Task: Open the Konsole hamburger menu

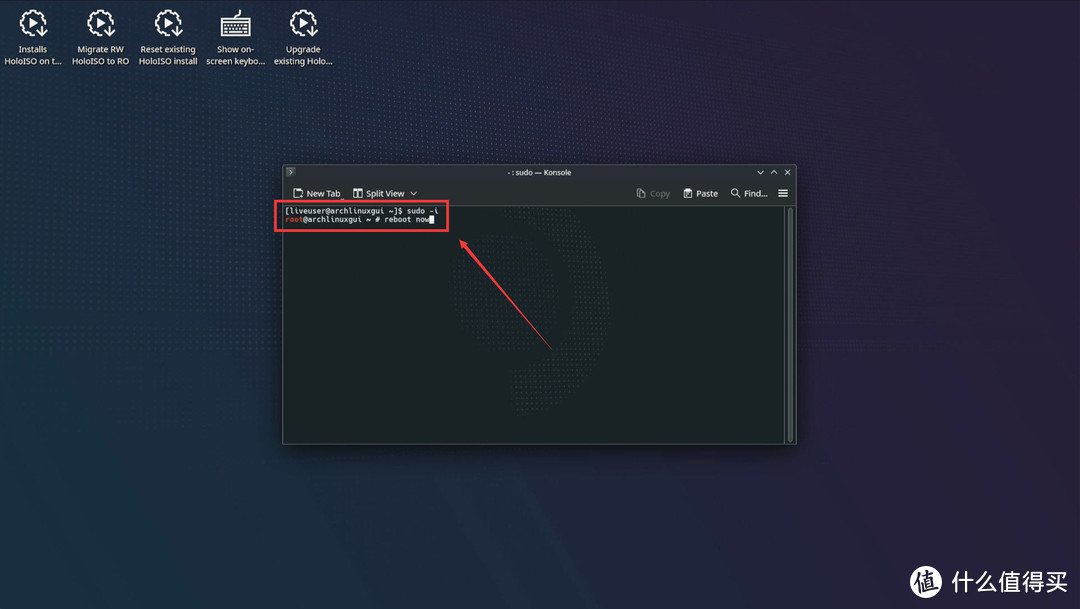Action: (783, 194)
